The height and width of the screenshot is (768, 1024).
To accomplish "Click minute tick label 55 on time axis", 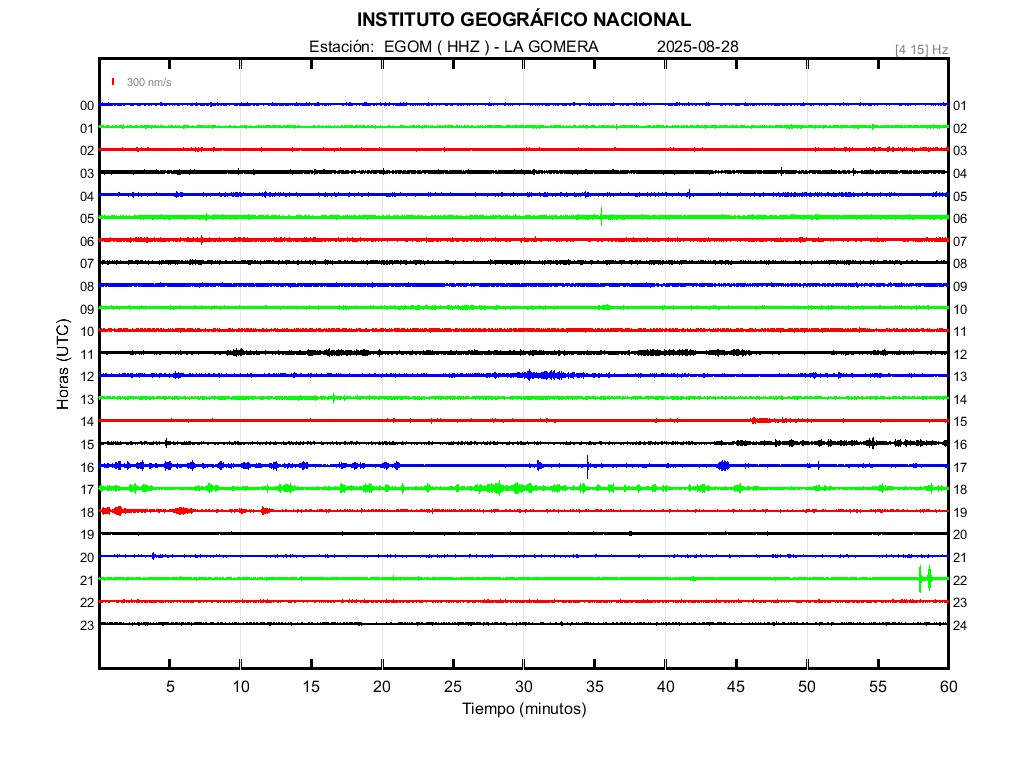I will 878,686.
